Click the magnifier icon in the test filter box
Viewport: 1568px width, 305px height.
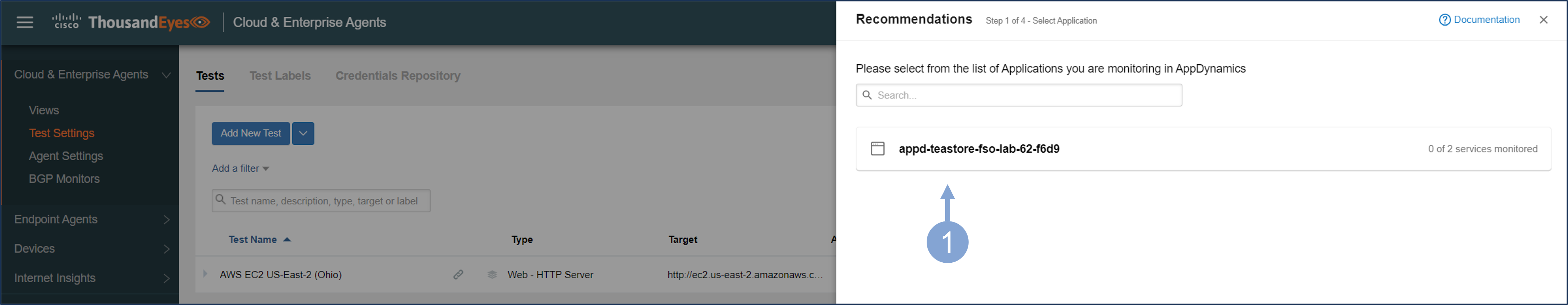tap(221, 200)
